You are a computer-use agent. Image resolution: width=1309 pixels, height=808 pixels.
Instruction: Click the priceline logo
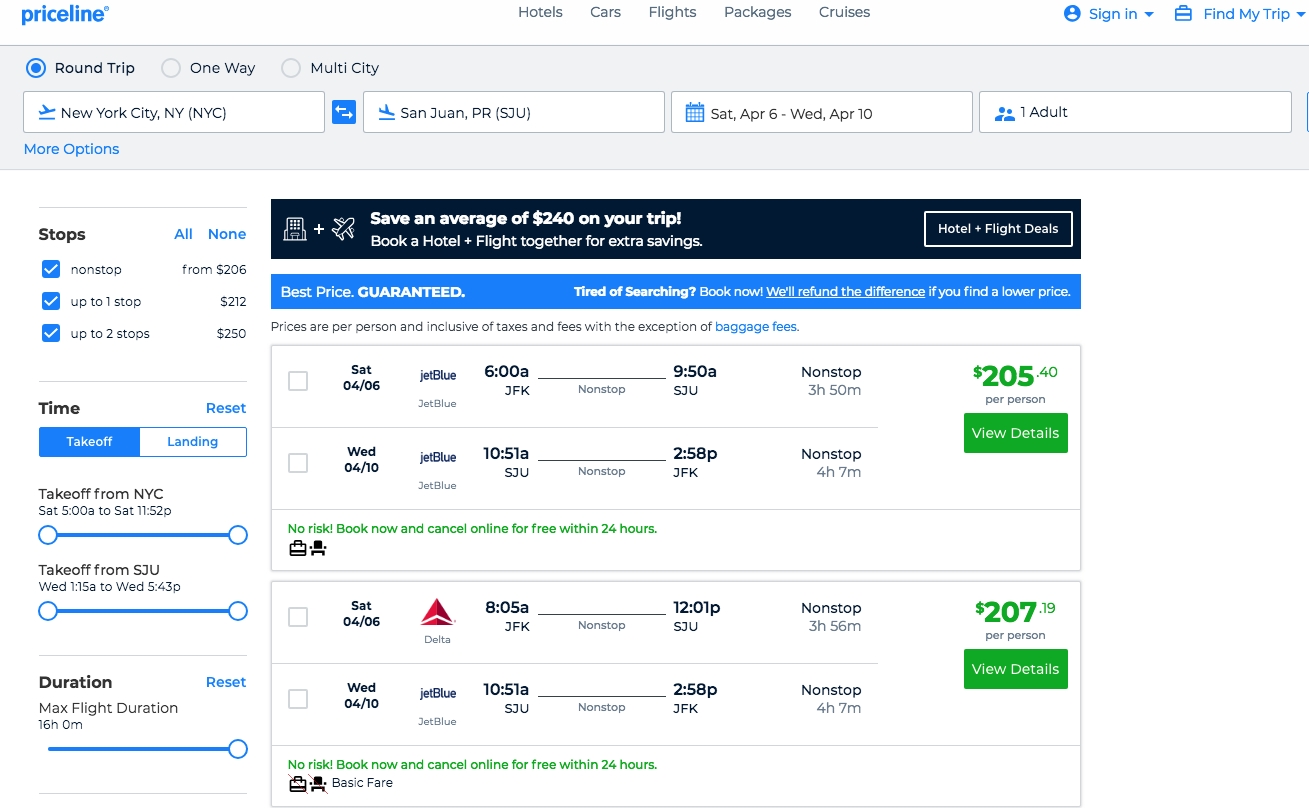click(x=65, y=14)
